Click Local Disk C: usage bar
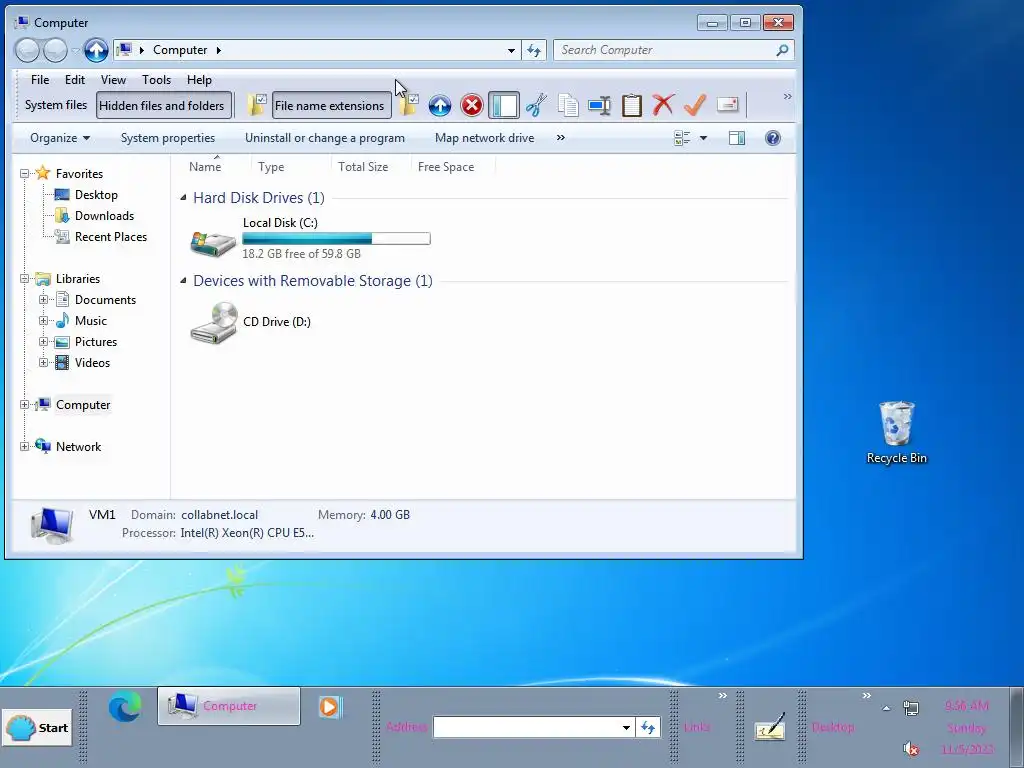 336,238
